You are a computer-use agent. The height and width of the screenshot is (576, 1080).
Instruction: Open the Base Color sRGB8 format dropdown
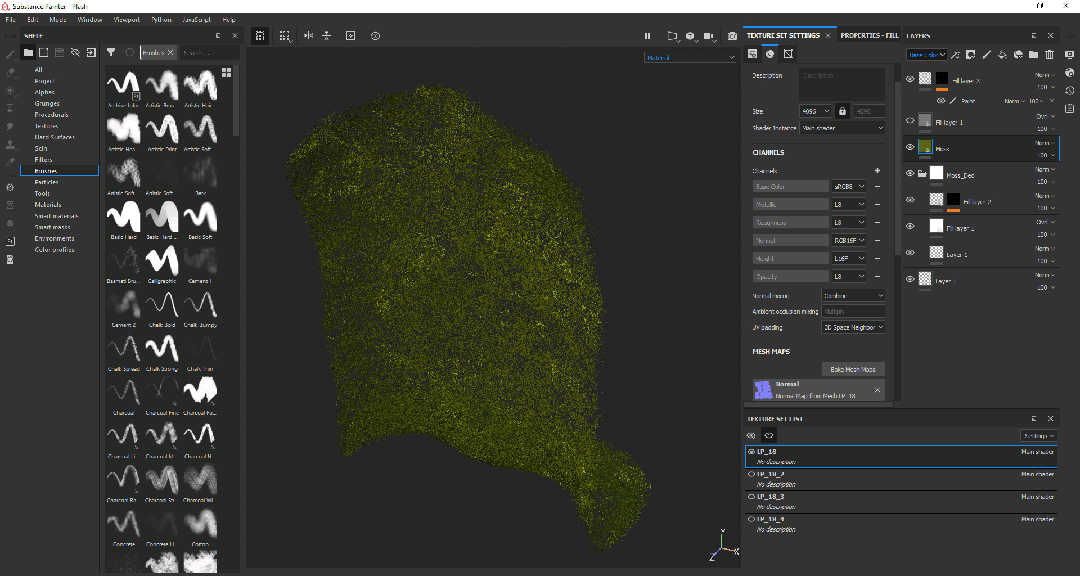[x=849, y=186]
